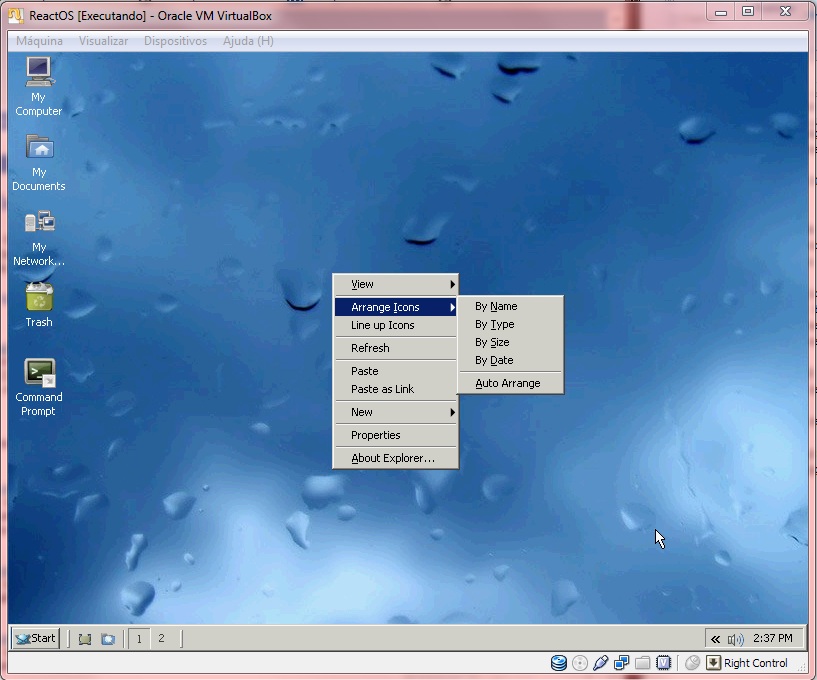
Task: Select Paste as Link
Action: point(396,389)
